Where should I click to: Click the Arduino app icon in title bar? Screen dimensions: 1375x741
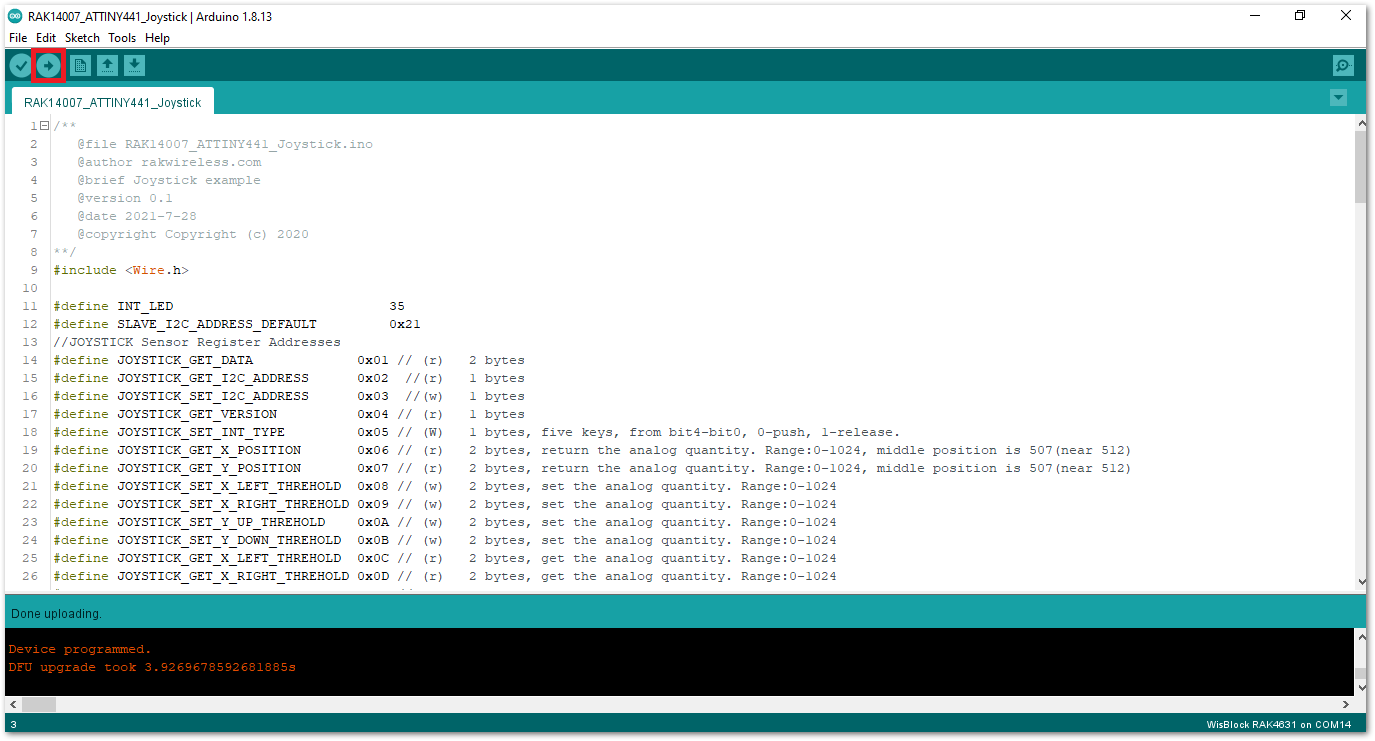pos(15,17)
